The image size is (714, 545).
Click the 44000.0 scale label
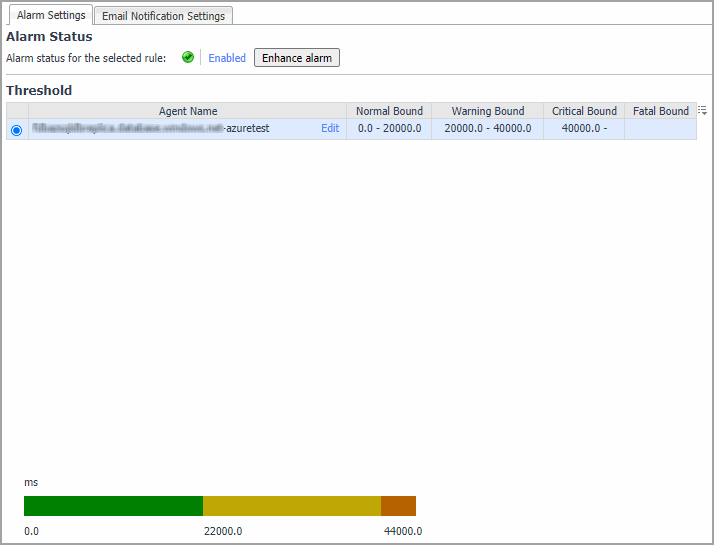click(403, 531)
